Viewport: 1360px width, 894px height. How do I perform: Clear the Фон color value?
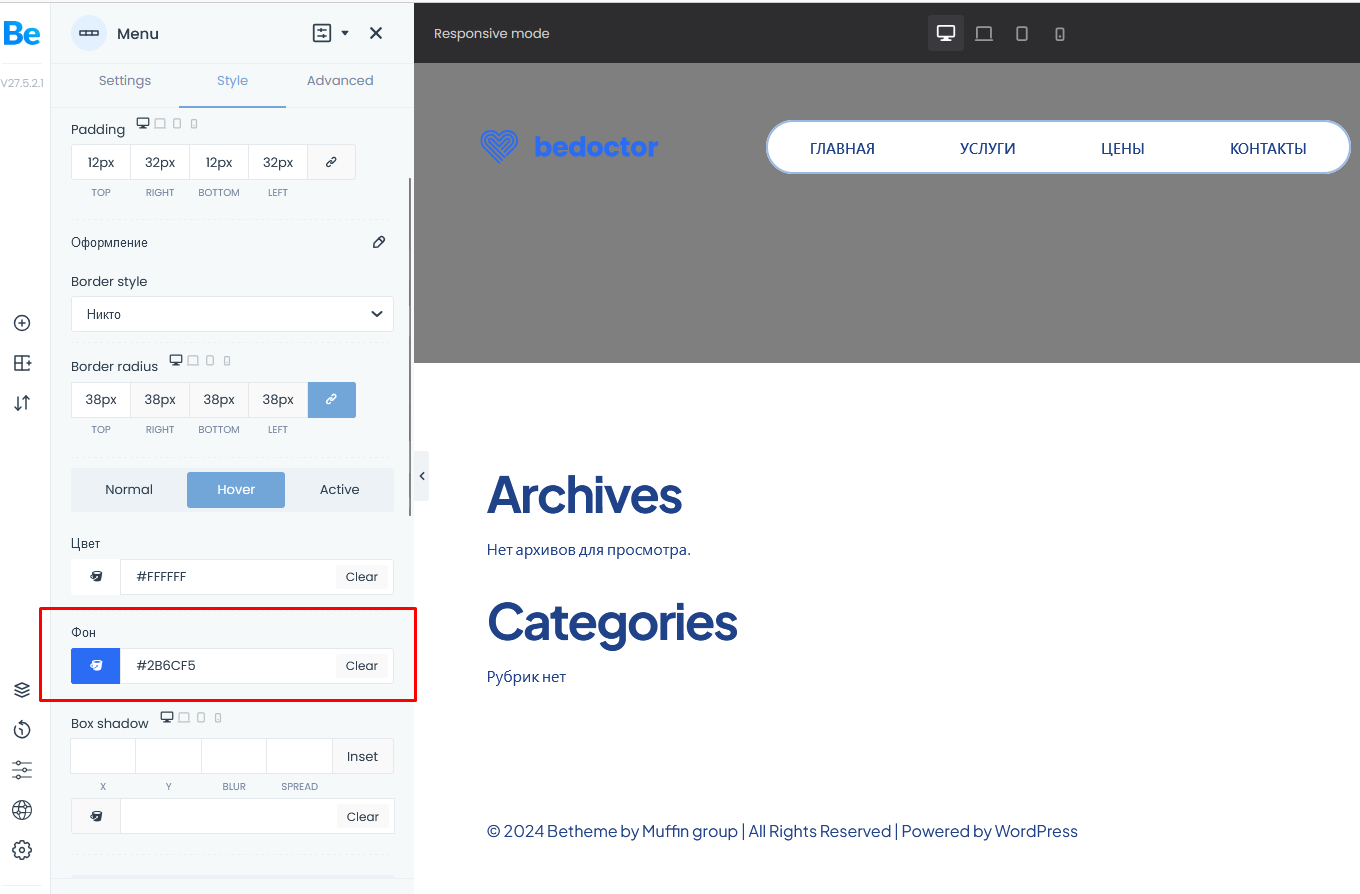(362, 666)
